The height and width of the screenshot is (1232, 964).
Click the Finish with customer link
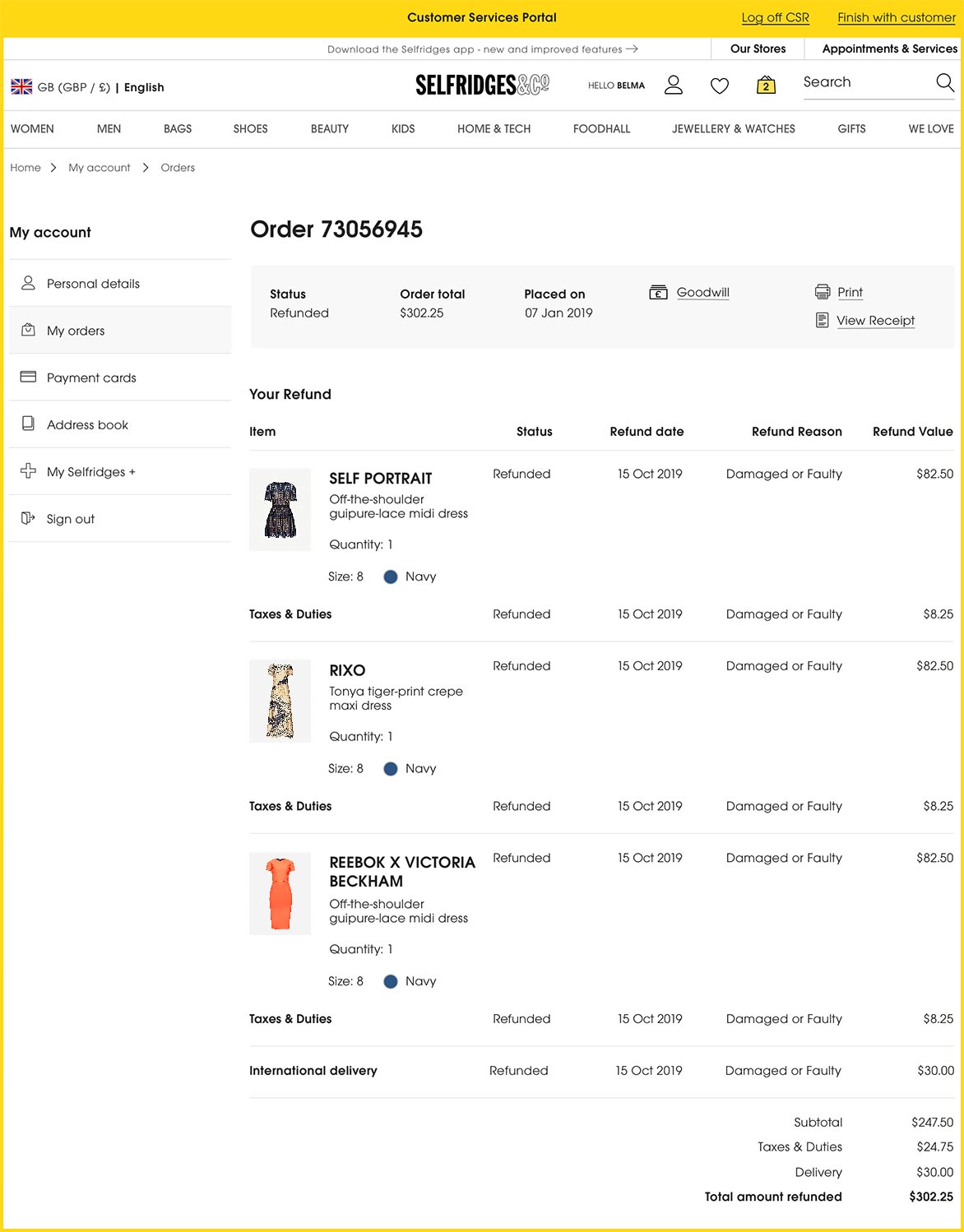pos(896,17)
